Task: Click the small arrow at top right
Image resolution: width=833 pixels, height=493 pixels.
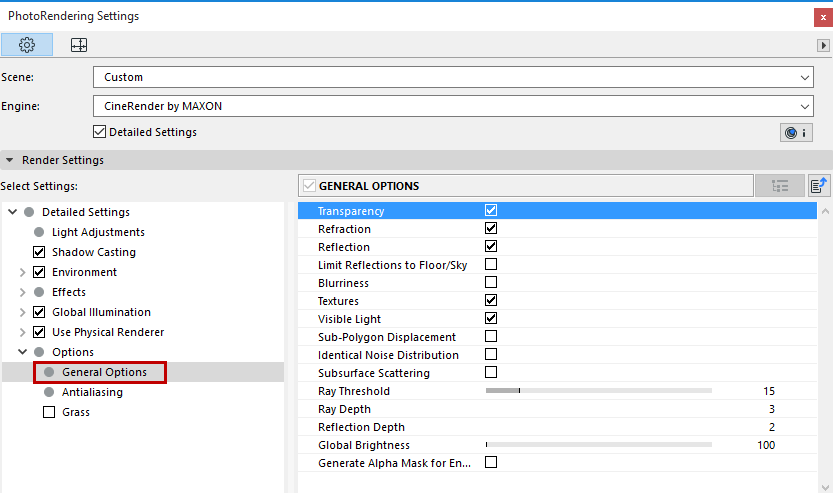Action: point(823,46)
